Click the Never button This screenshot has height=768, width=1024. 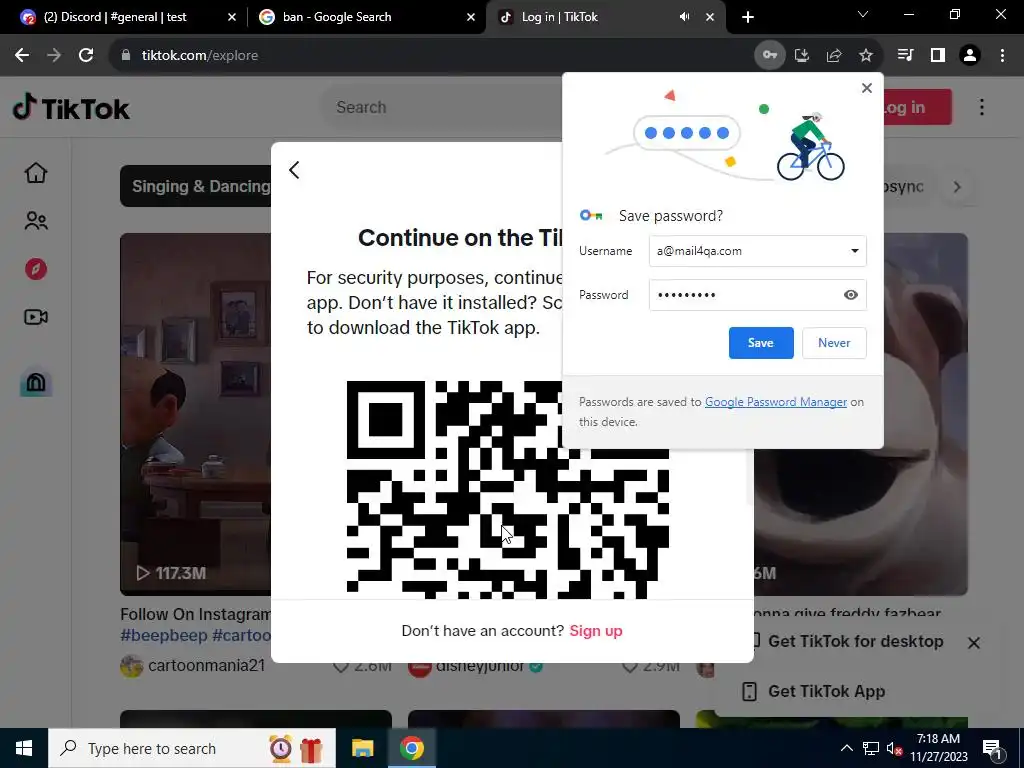834,343
